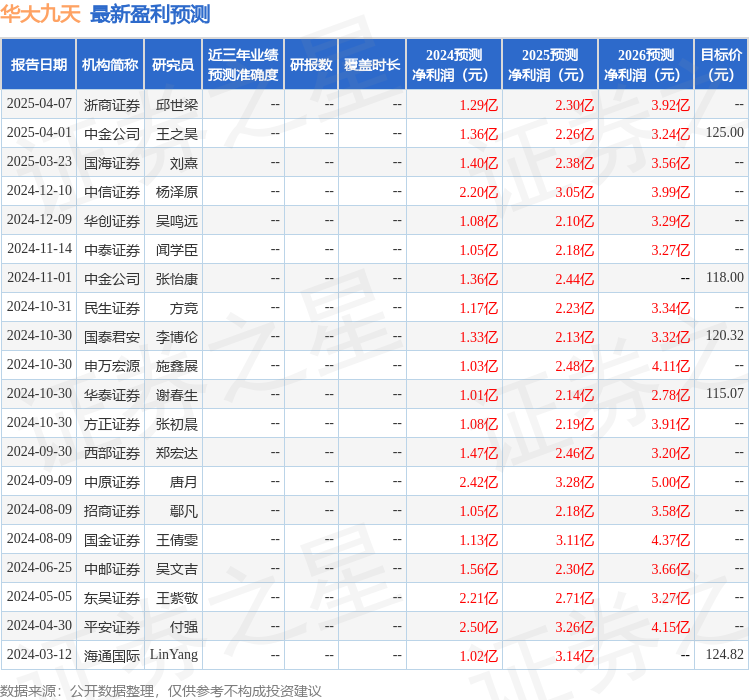This screenshot has width=749, height=700.
Task: Click analyst name 李博伦
Action: point(177,337)
